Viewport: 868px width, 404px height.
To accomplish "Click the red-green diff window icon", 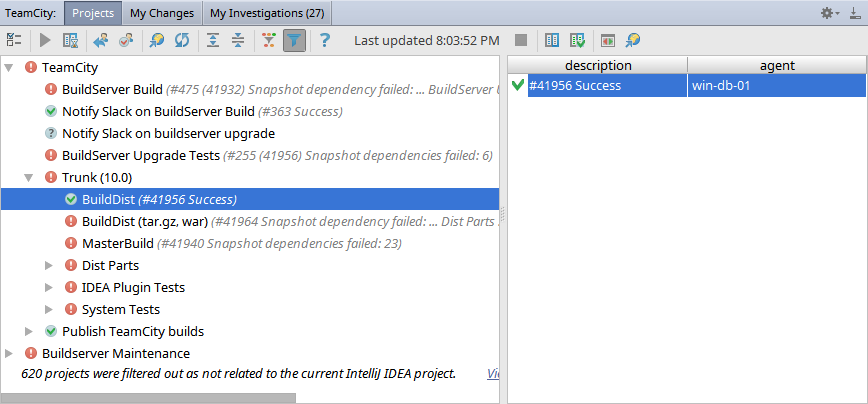I will coord(608,40).
